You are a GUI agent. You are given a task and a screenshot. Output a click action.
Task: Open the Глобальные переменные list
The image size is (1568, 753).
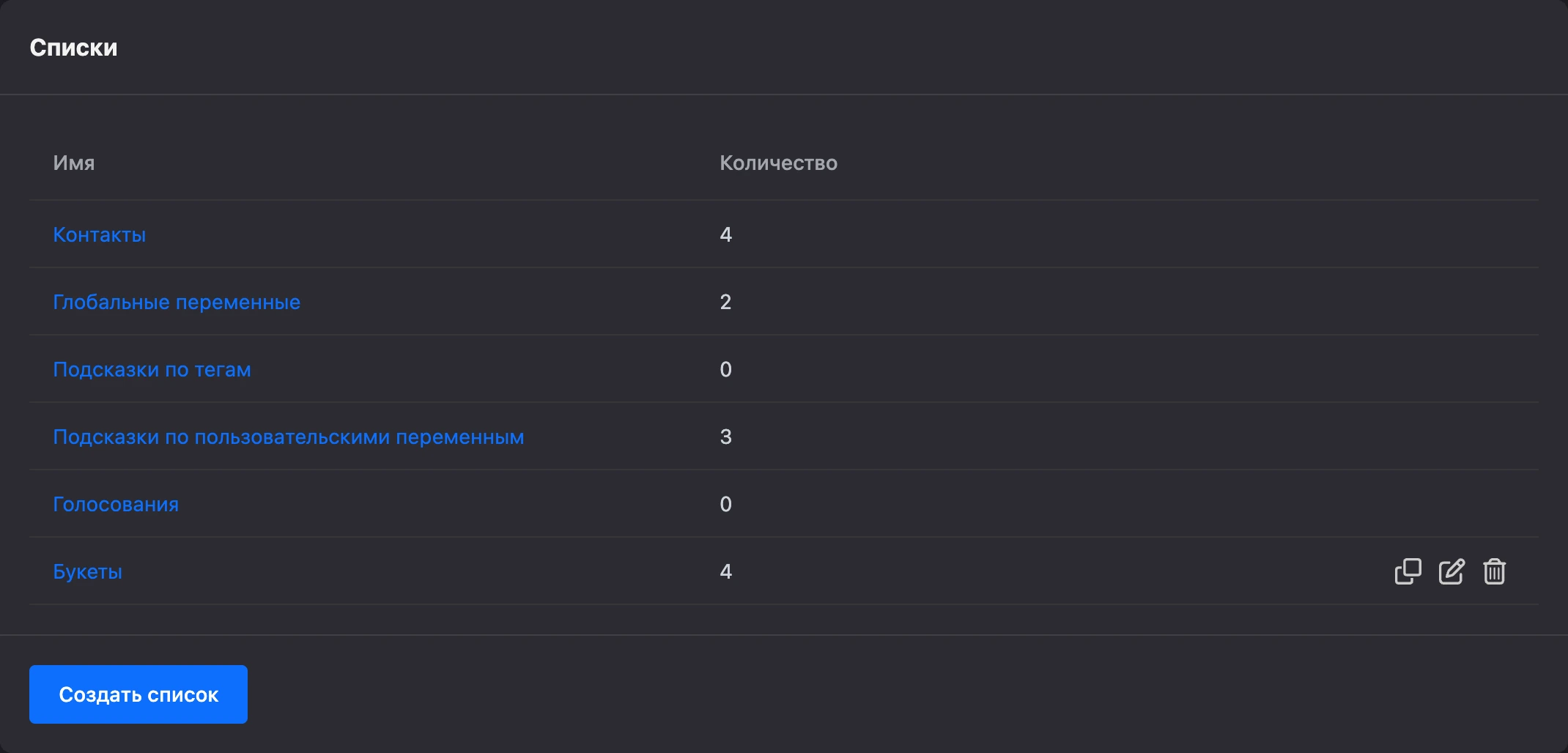point(177,302)
